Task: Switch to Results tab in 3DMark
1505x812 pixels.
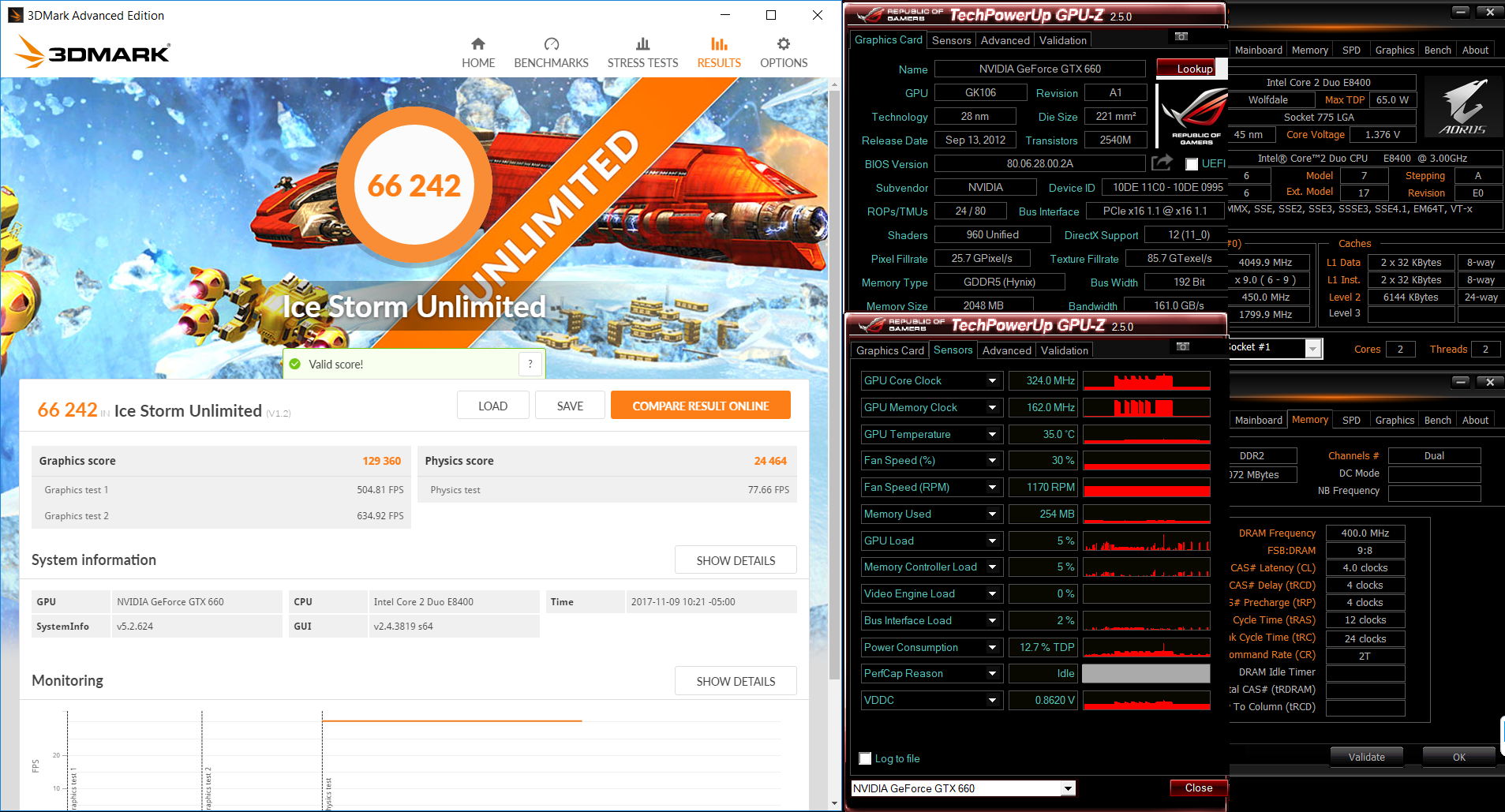Action: (719, 53)
